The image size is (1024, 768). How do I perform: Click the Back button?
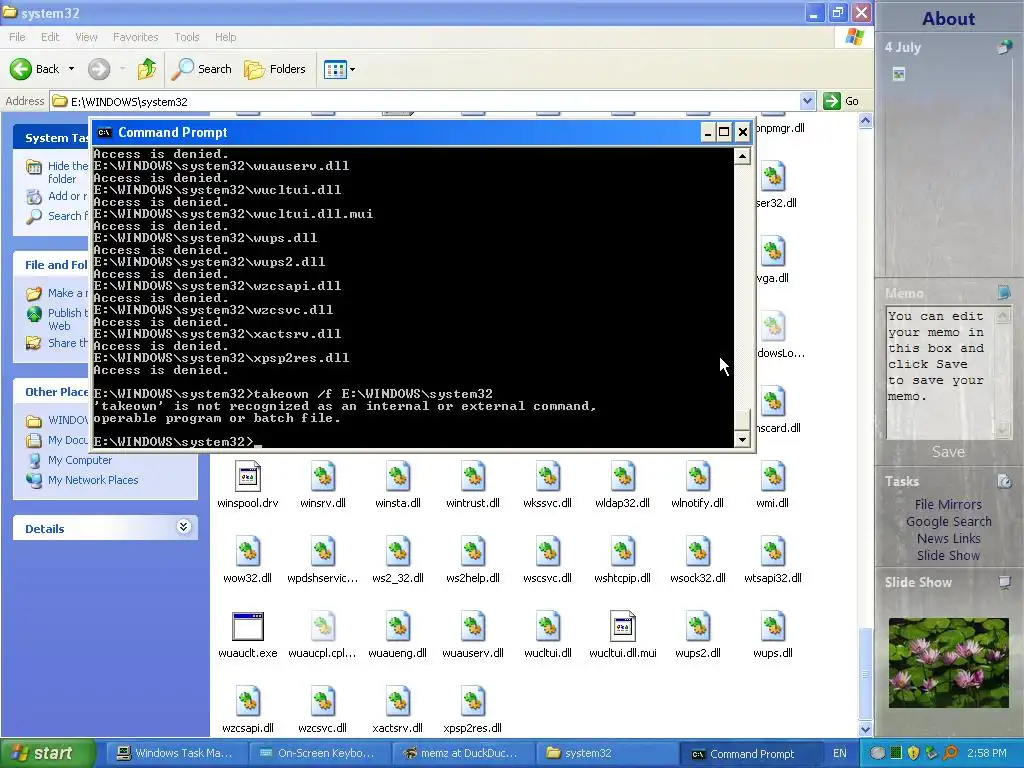36,69
